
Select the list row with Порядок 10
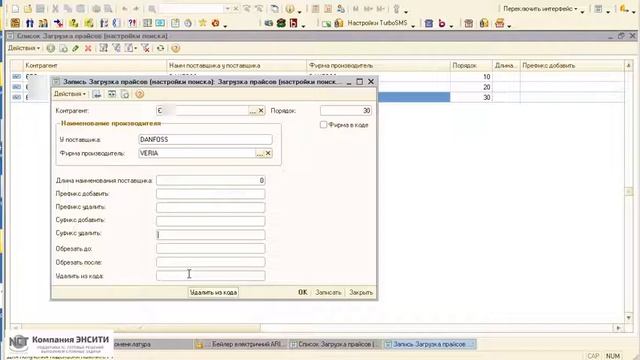[317, 77]
